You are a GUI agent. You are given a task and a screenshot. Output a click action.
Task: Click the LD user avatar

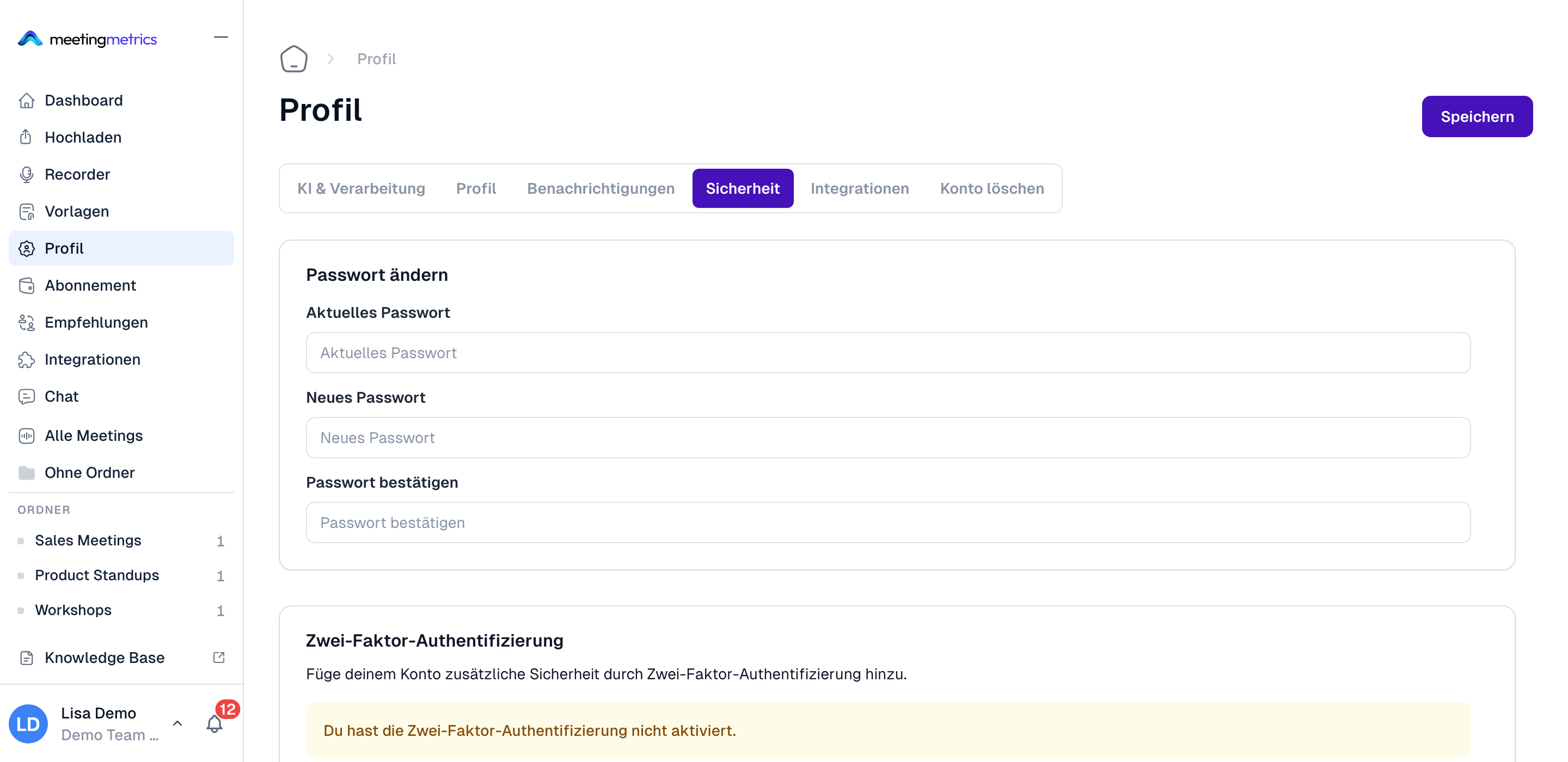coord(28,724)
